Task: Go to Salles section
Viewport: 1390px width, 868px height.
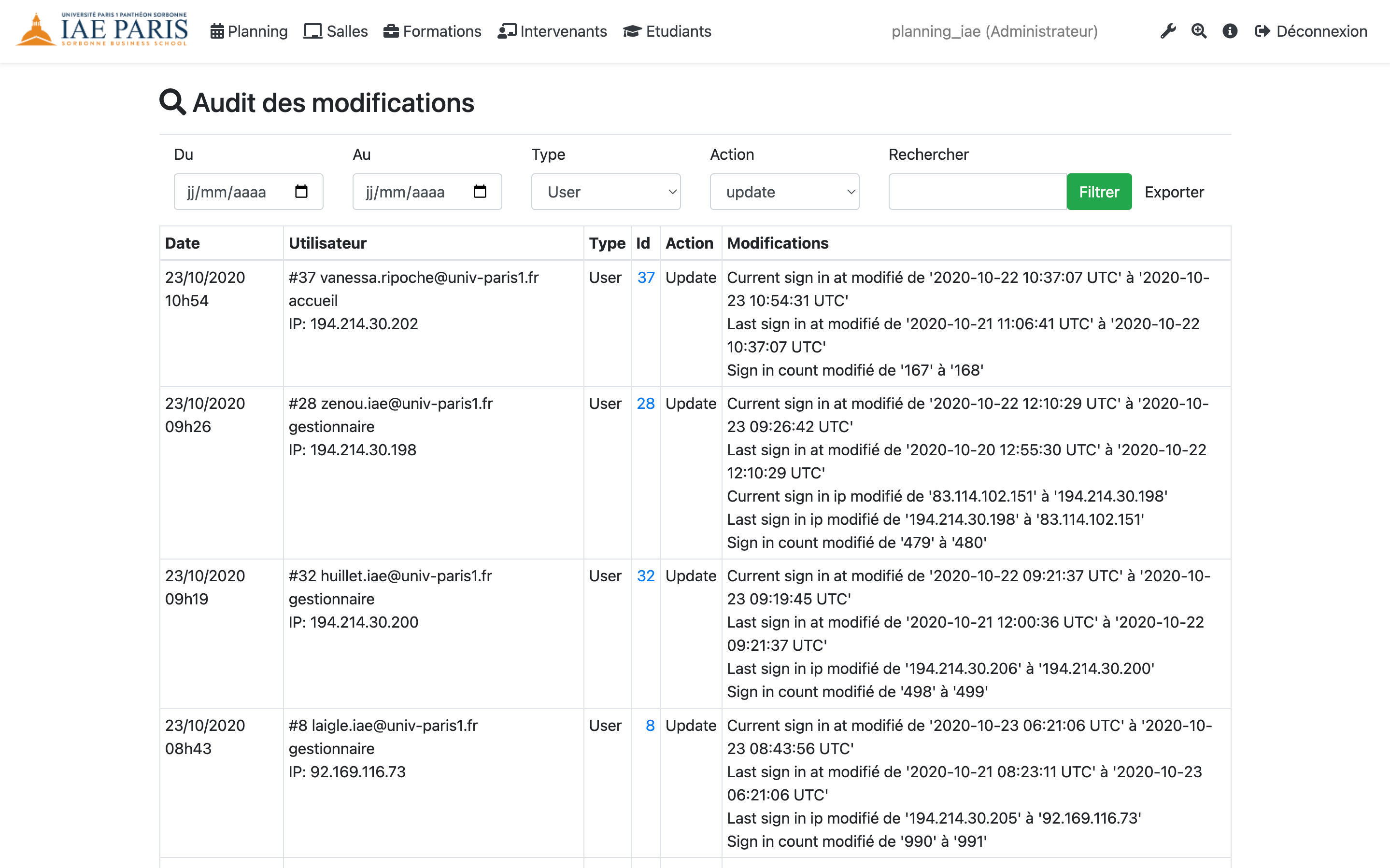Action: point(336,31)
